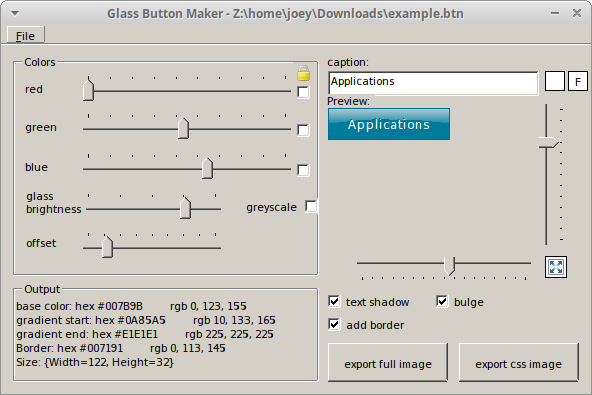Open the File menu
This screenshot has height=395, width=592.
(25, 35)
